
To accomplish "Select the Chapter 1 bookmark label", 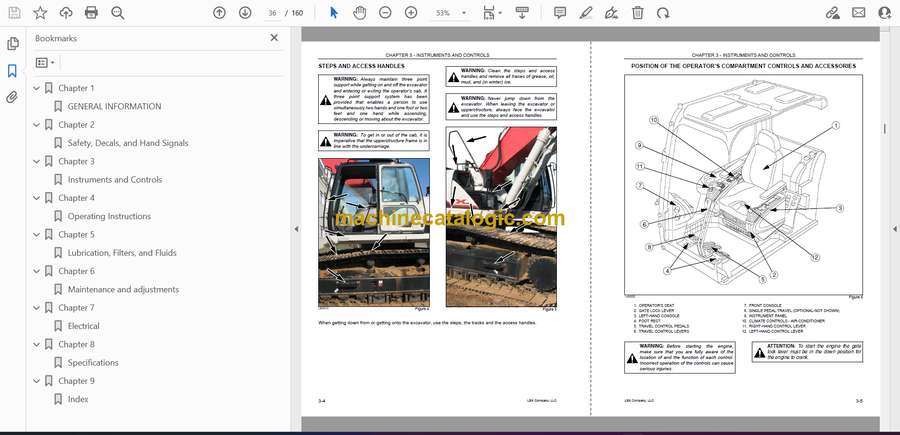I will click(76, 88).
